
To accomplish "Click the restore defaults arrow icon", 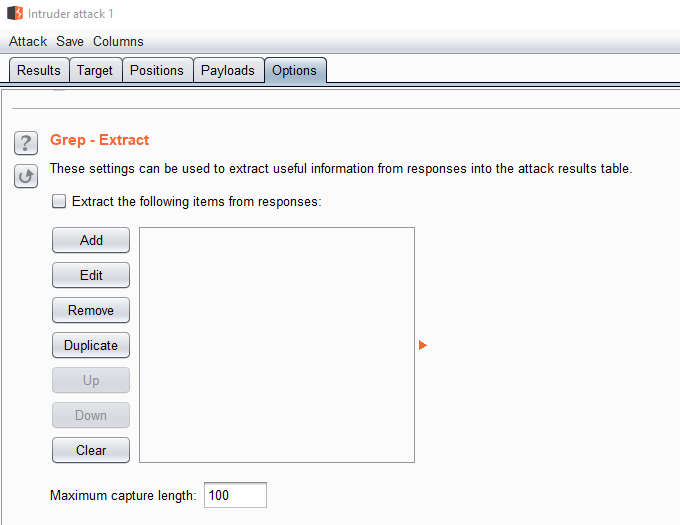I will point(26,176).
